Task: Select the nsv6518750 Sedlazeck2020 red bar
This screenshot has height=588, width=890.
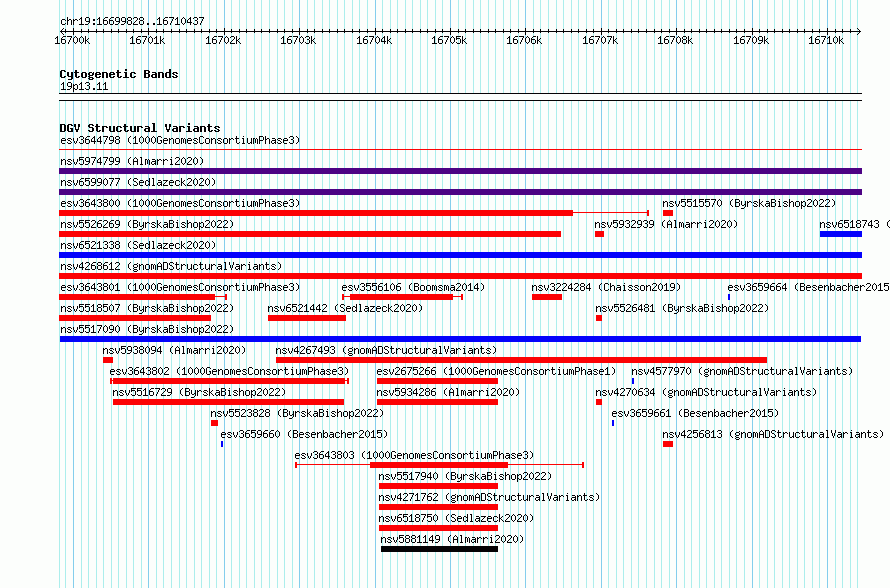Action: [438, 528]
